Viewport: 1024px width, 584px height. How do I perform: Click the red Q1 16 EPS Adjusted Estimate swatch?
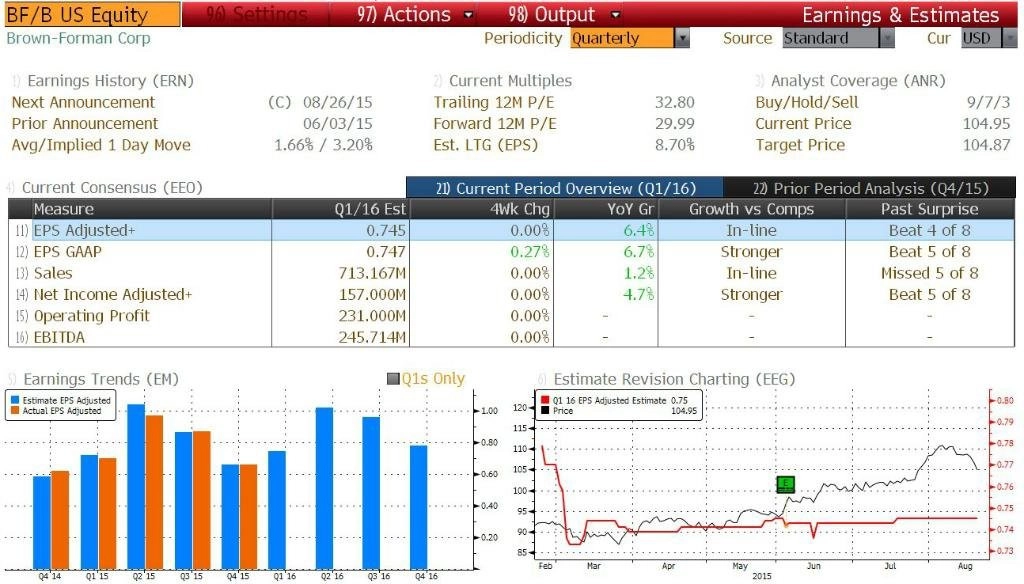[x=545, y=400]
